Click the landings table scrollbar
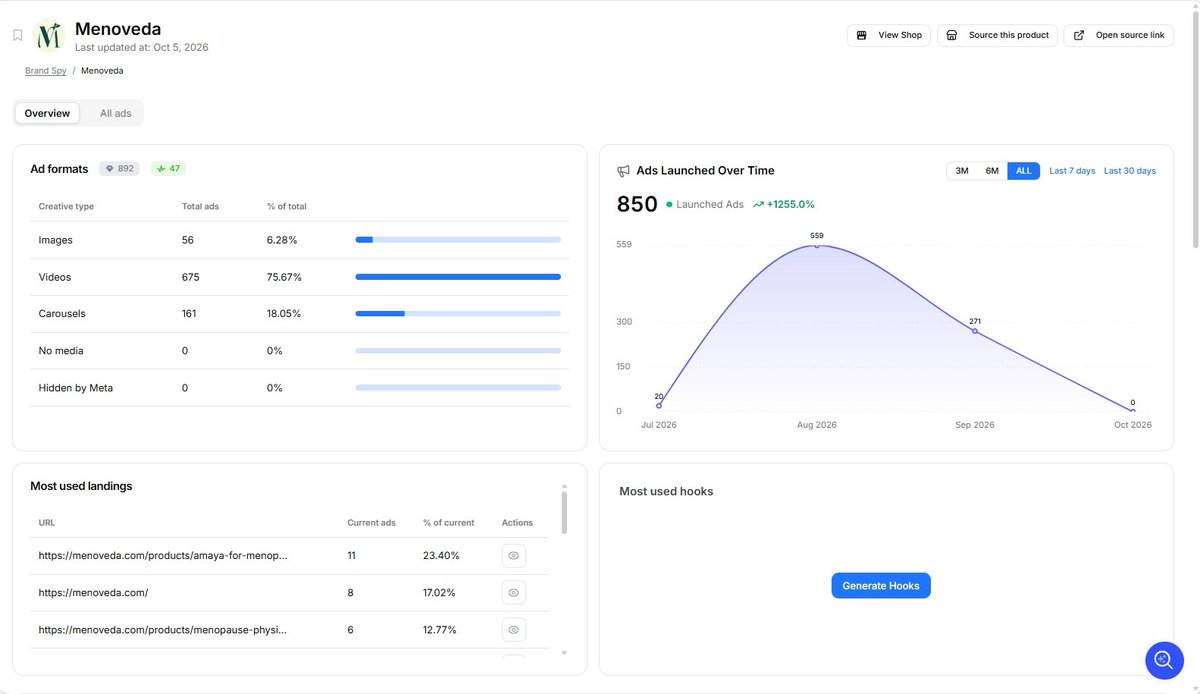This screenshot has height=694, width=1200. coord(564,512)
